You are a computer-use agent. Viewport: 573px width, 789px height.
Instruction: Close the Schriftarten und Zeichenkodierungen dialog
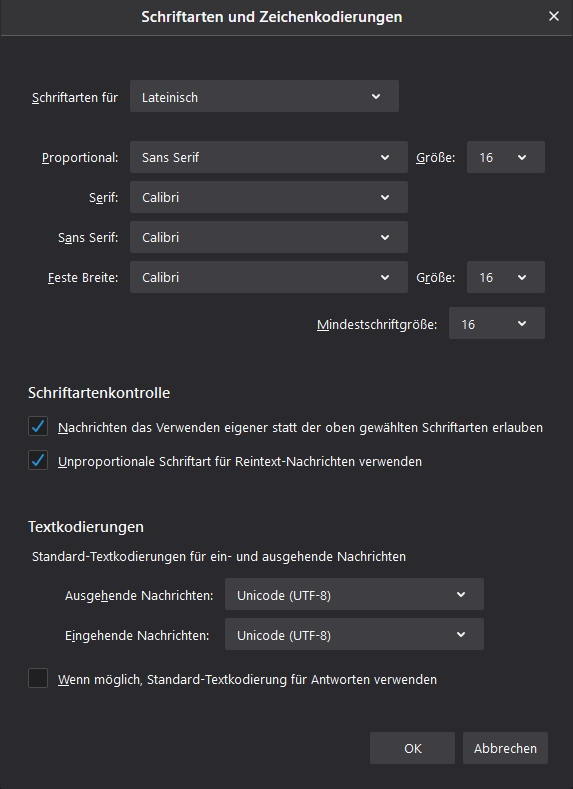coord(554,16)
